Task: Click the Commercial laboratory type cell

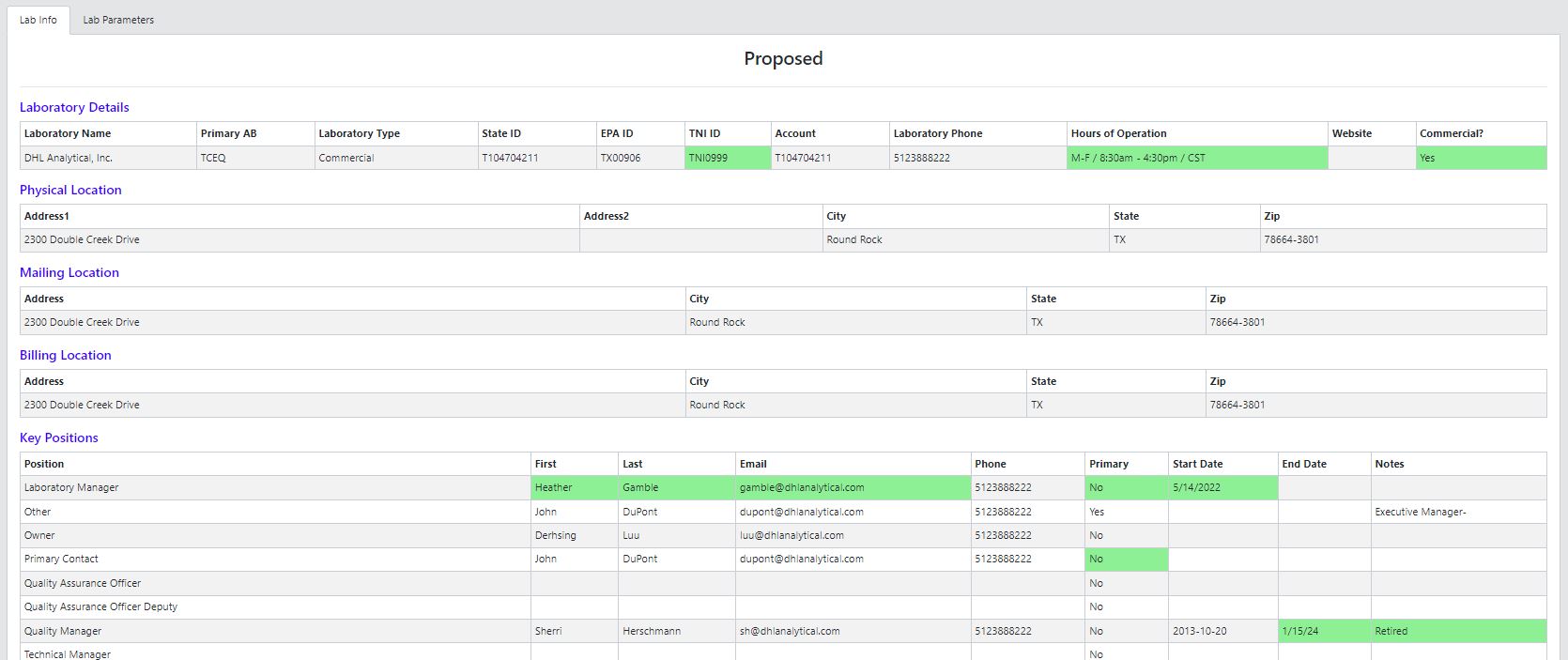Action: [x=396, y=158]
